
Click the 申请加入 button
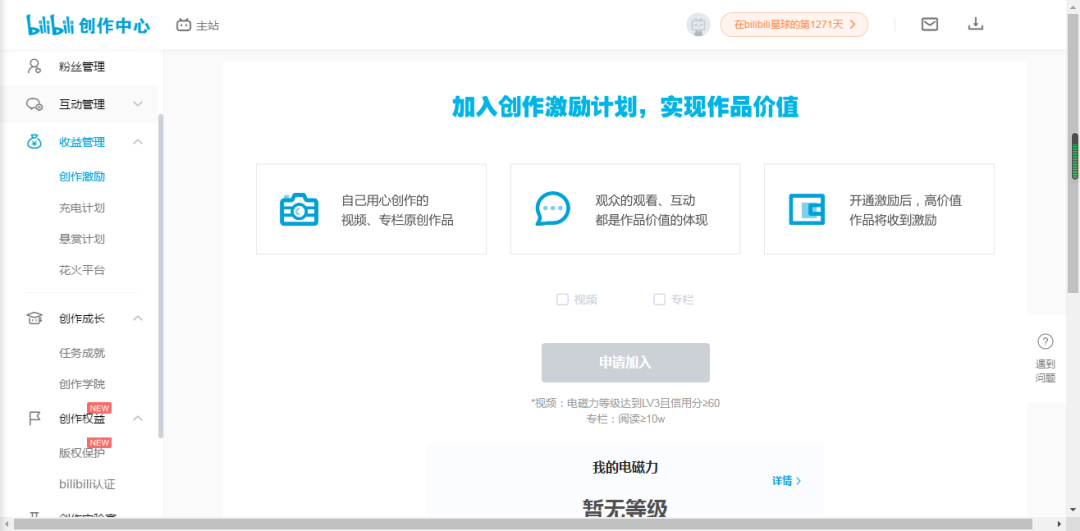625,363
